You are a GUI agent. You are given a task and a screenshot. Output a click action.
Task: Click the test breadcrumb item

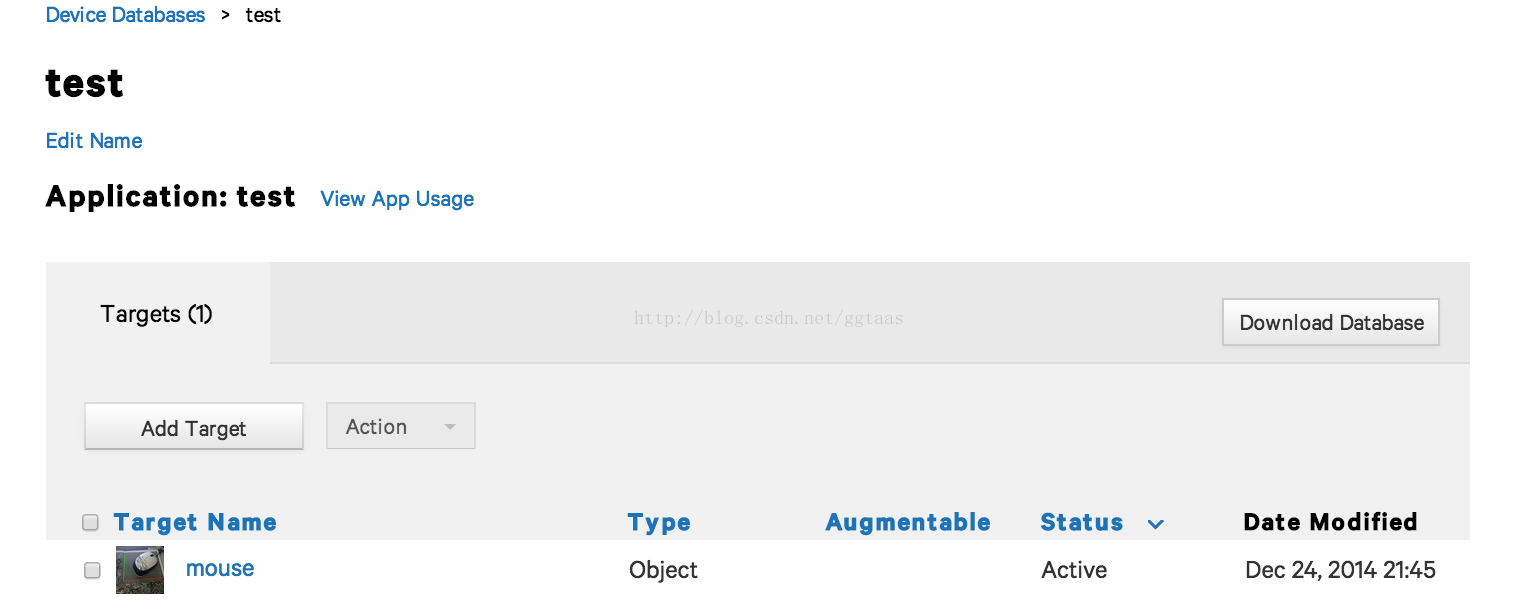tap(263, 15)
